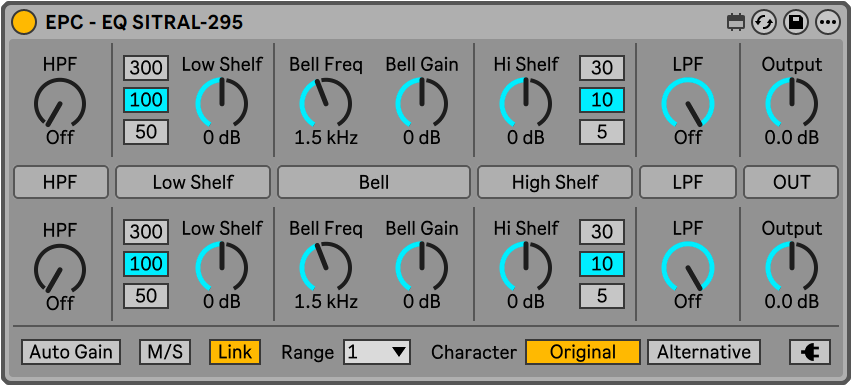Click the top row LPF knob
The height and width of the screenshot is (386, 852).
click(688, 103)
